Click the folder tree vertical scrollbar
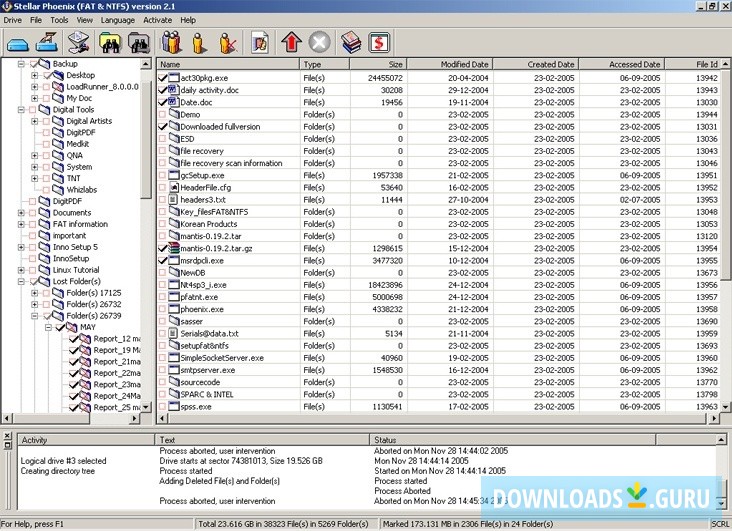 (147, 250)
